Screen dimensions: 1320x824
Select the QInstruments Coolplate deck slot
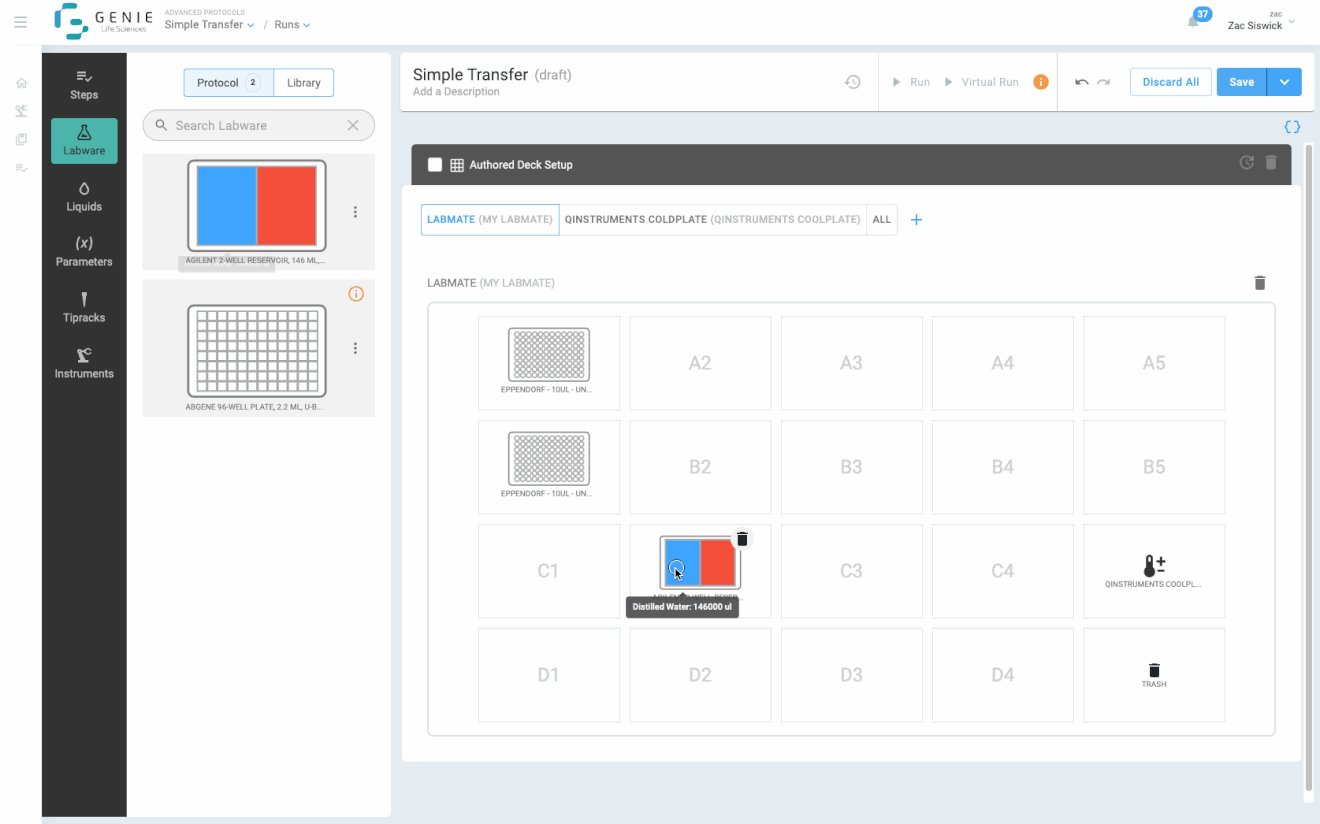[x=1154, y=571]
